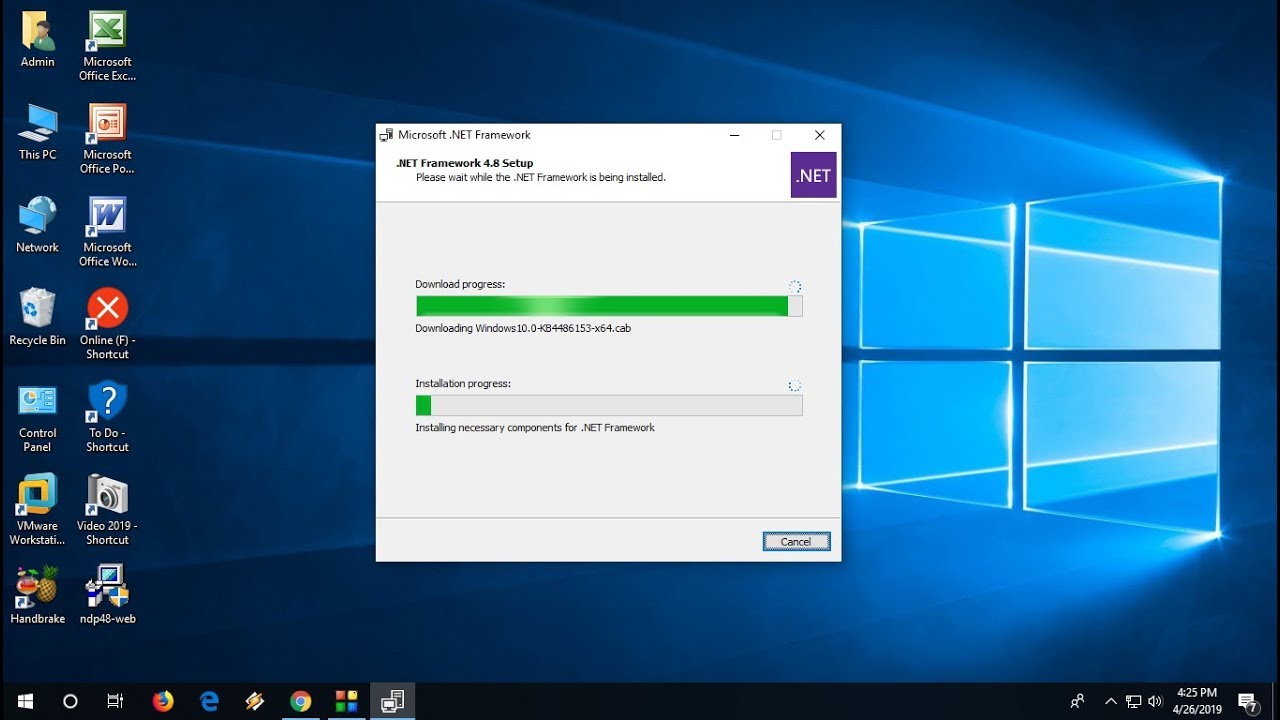Open Task View from the taskbar
This screenshot has height=720, width=1280.
pyautogui.click(x=115, y=700)
